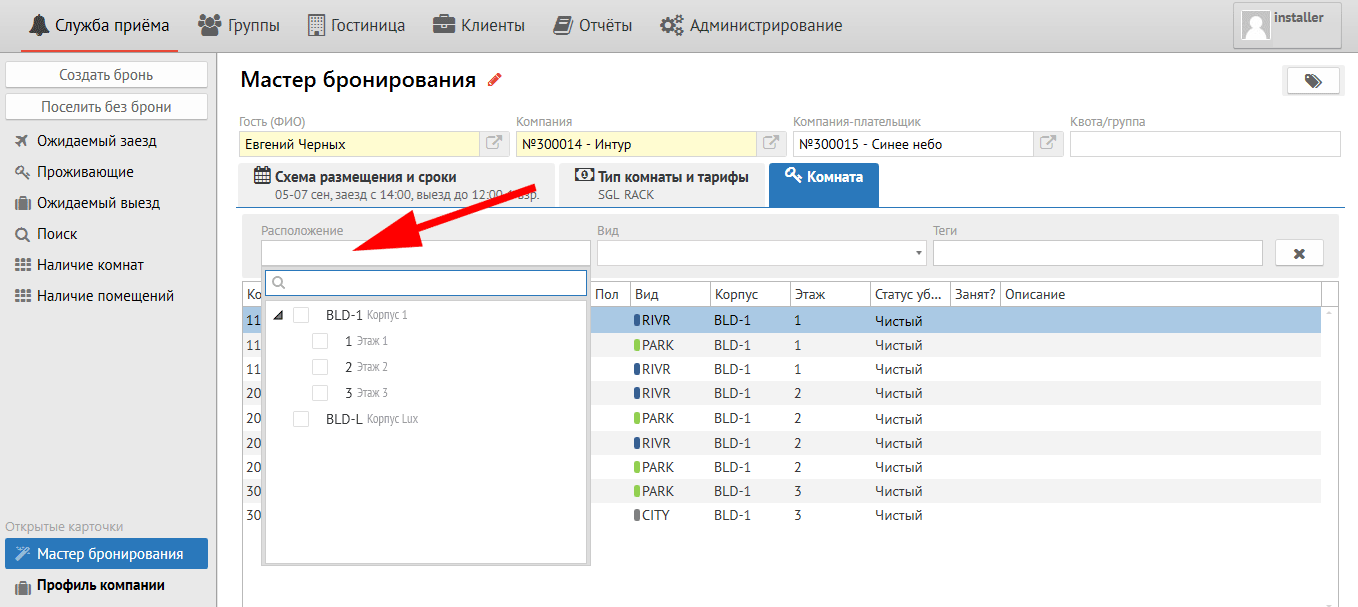Screen dimensions: 1358x607
Task: Click the Создать бронь button
Action: click(x=106, y=75)
